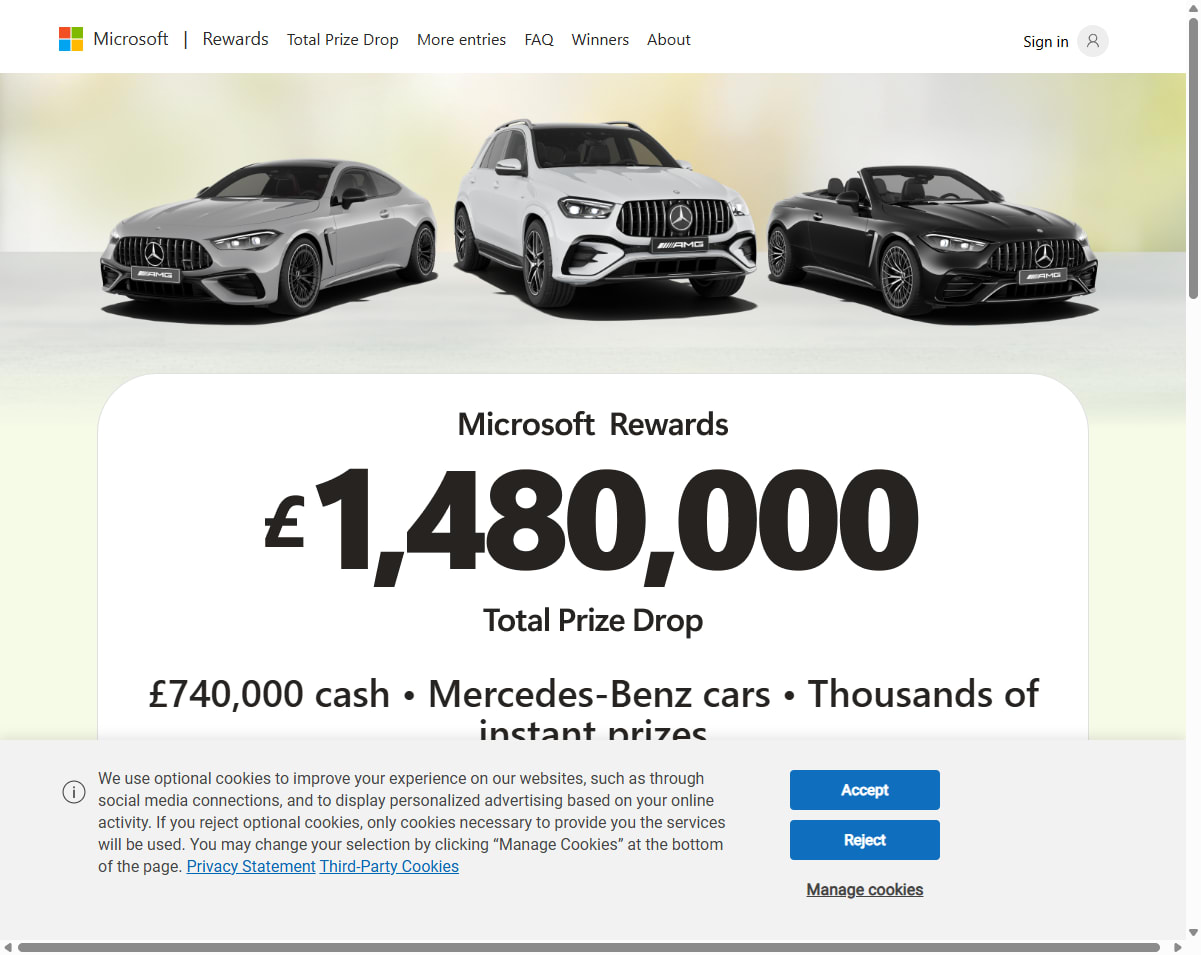
Task: Open the Total Prize Drop menu item
Action: [x=343, y=40]
